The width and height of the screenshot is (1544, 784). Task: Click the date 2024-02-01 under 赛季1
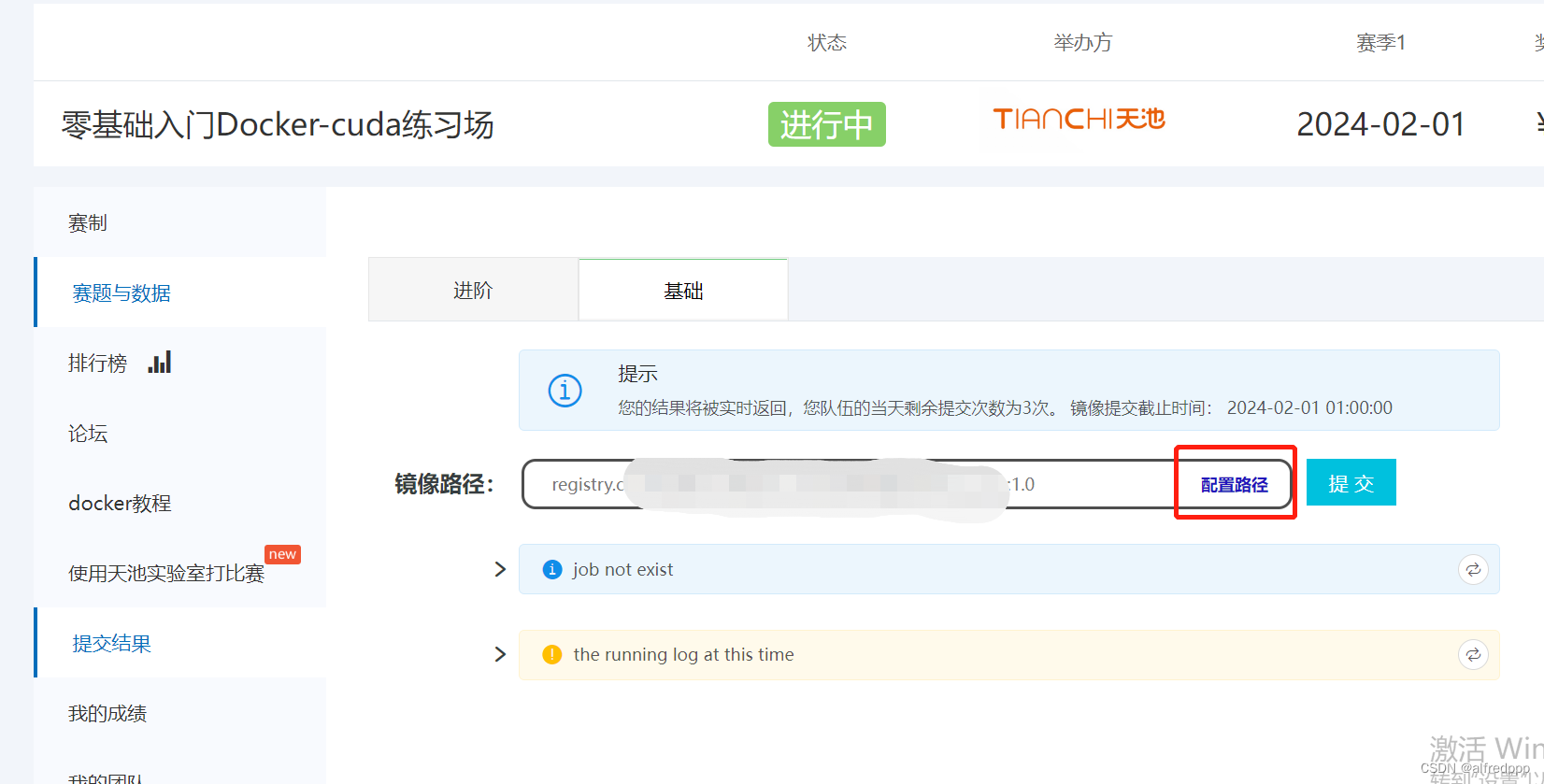[x=1381, y=124]
